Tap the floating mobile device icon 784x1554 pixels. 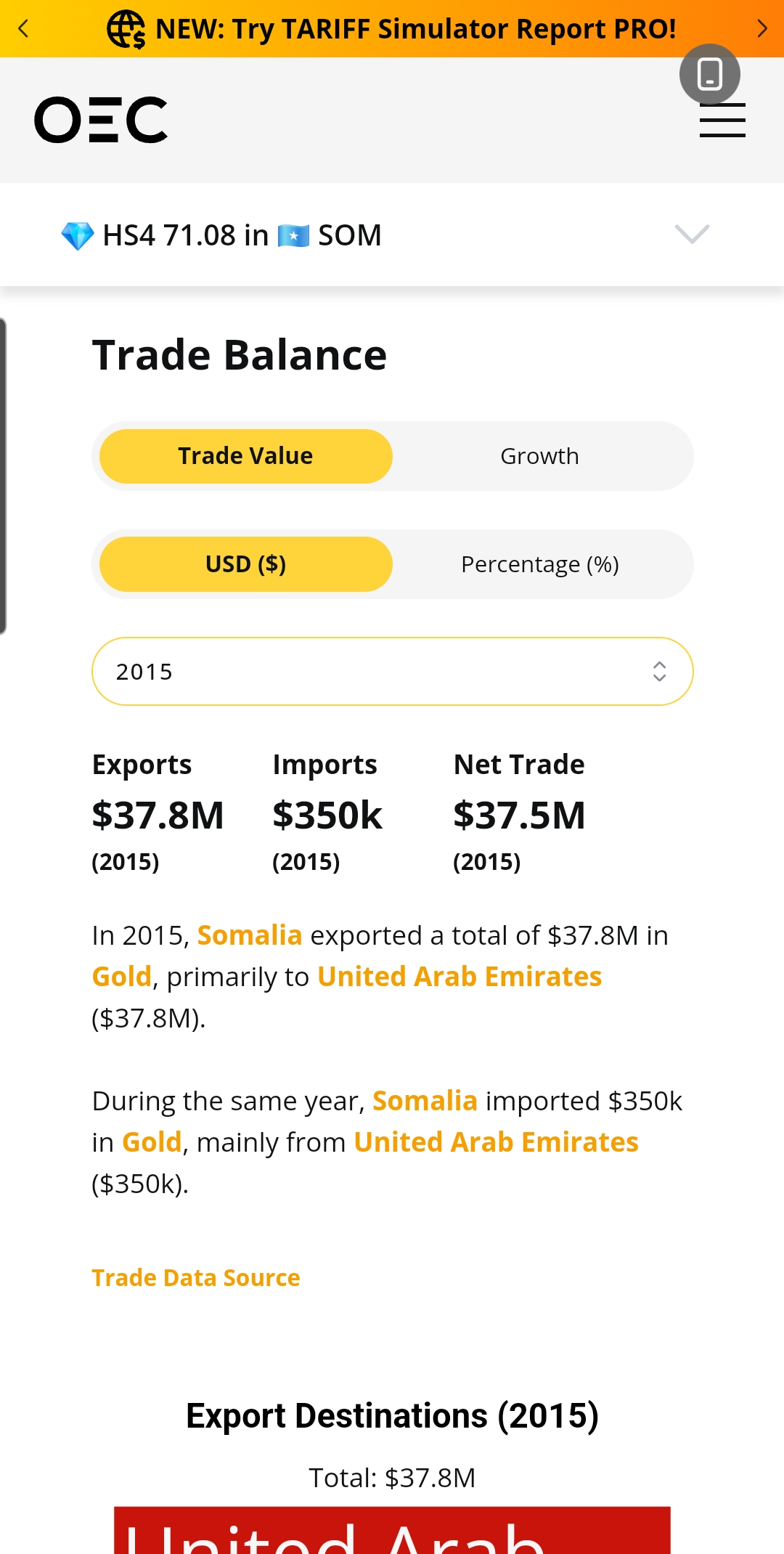tap(709, 74)
